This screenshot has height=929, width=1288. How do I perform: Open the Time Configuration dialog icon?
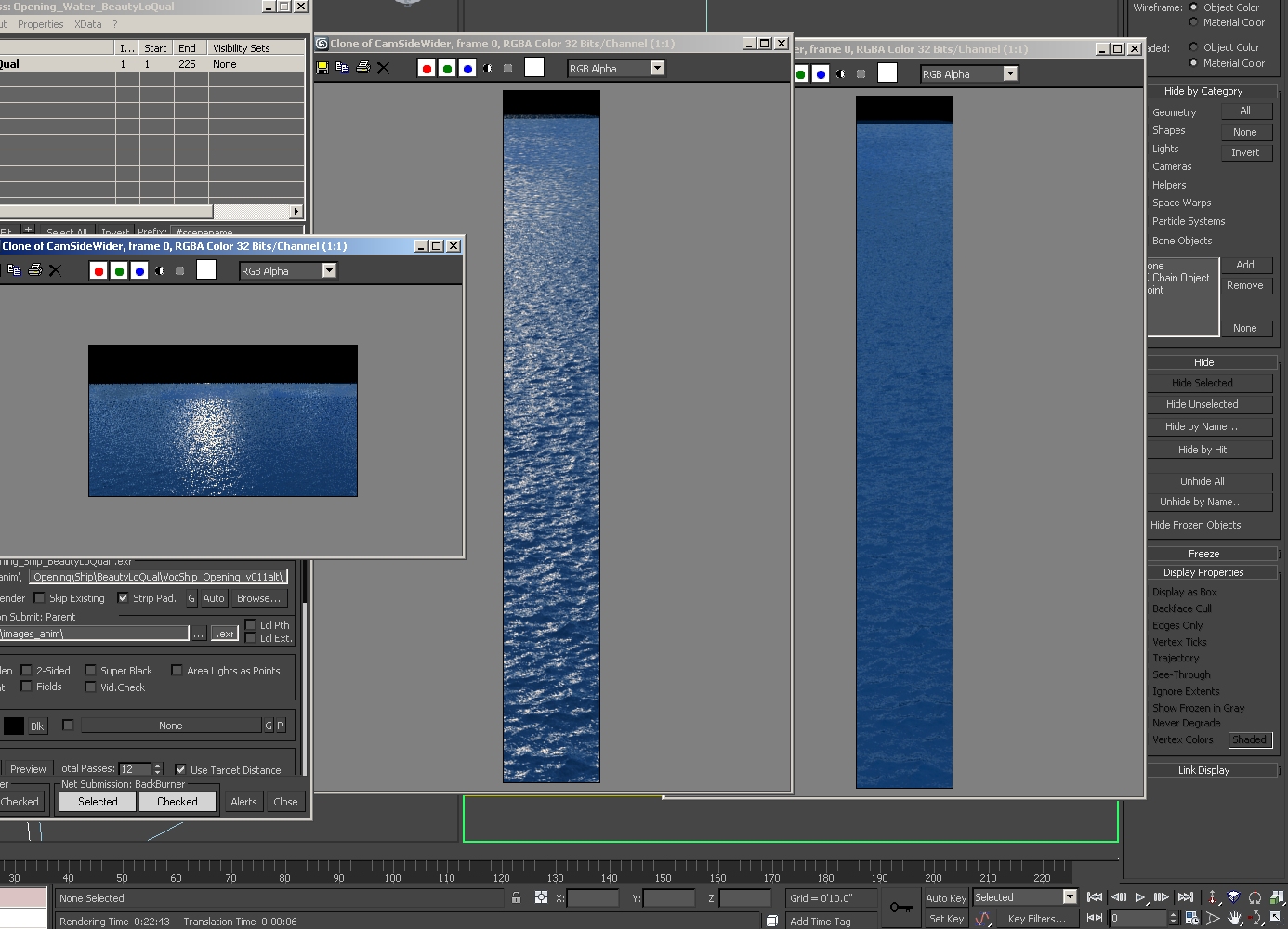tap(1191, 918)
